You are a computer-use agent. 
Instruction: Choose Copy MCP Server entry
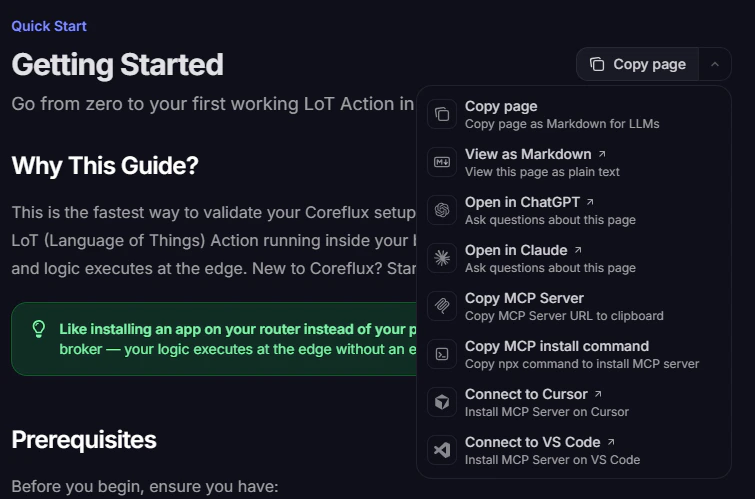[x=574, y=306]
